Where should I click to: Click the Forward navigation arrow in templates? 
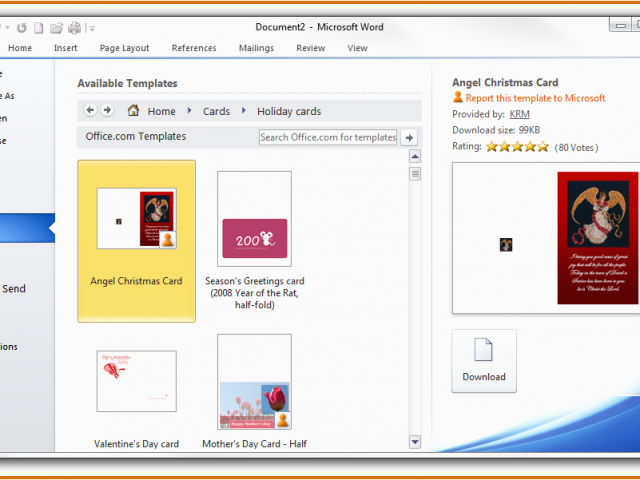tap(107, 110)
